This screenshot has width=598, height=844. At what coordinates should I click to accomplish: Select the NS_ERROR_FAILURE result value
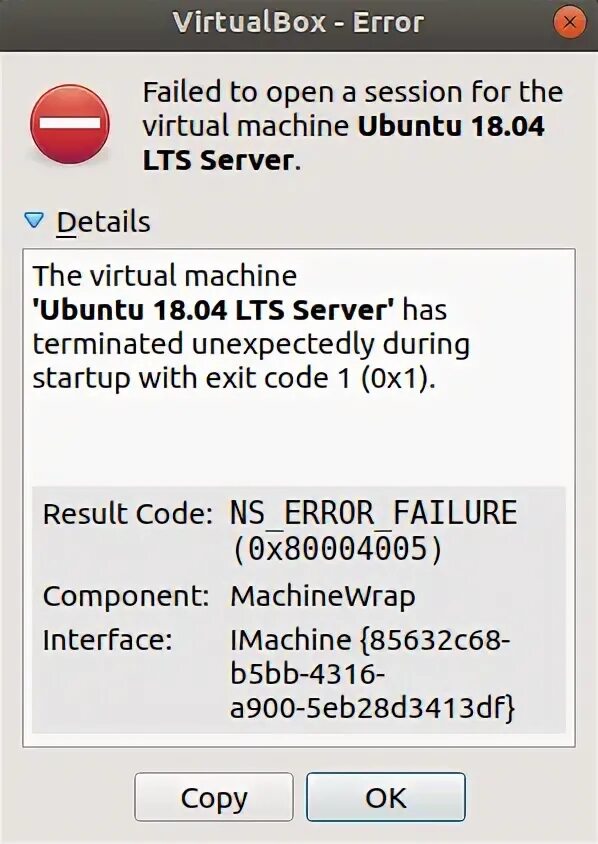pyautogui.click(x=374, y=512)
